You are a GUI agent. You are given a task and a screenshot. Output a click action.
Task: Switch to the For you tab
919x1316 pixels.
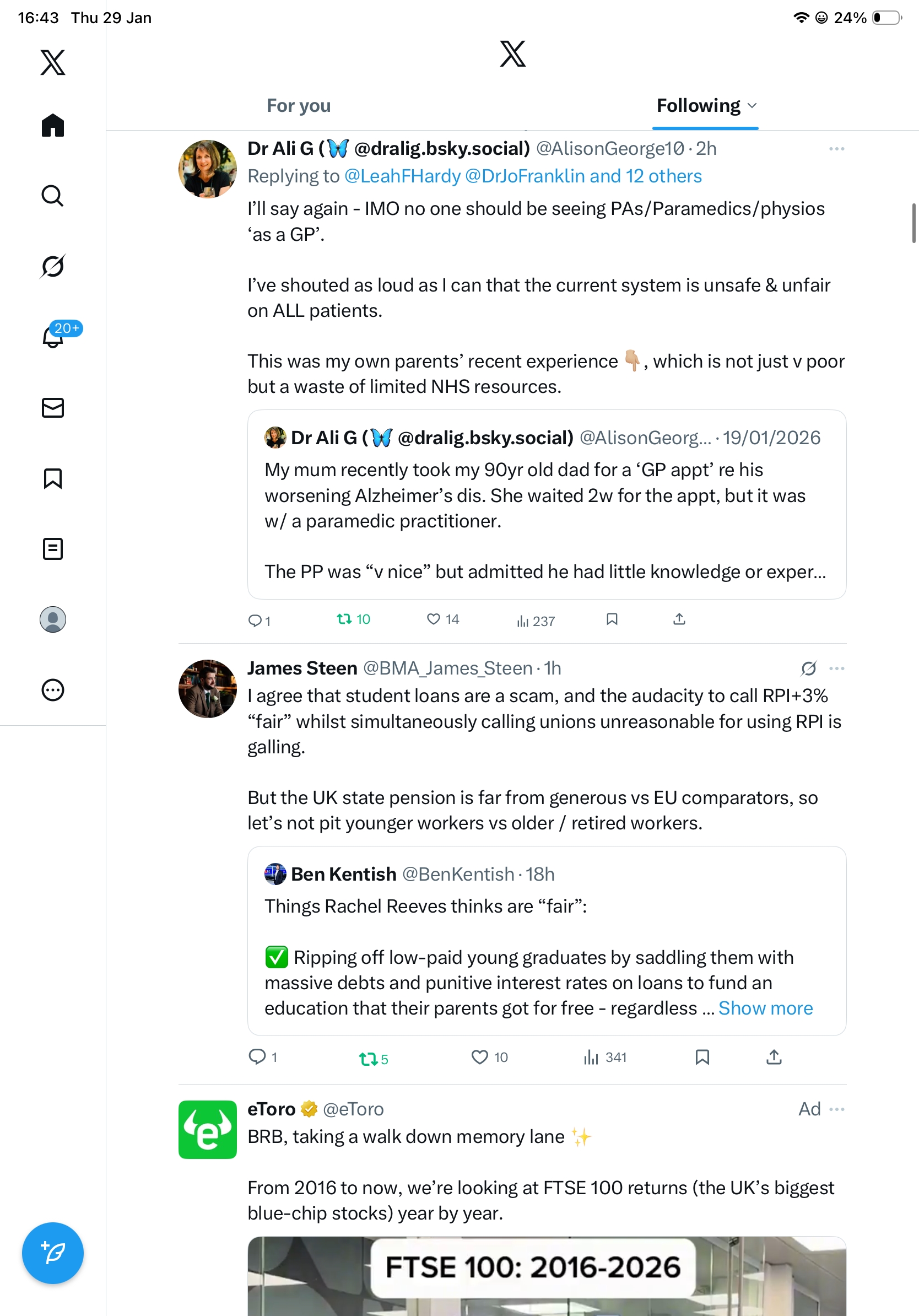click(299, 106)
